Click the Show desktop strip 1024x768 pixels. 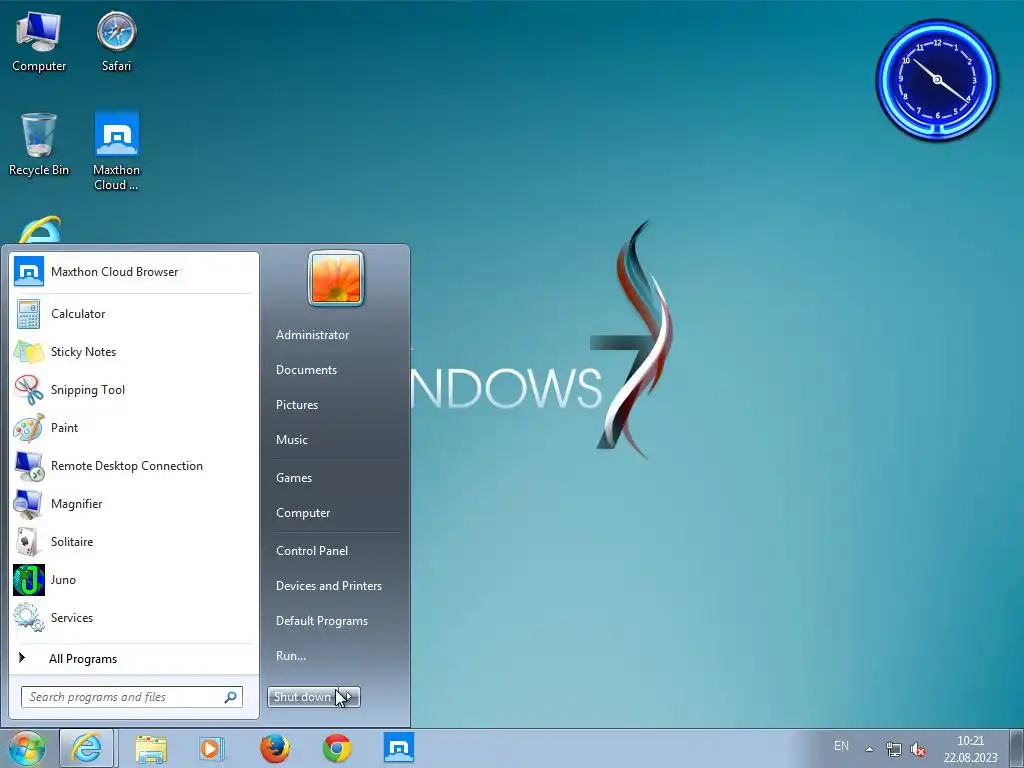1017,748
